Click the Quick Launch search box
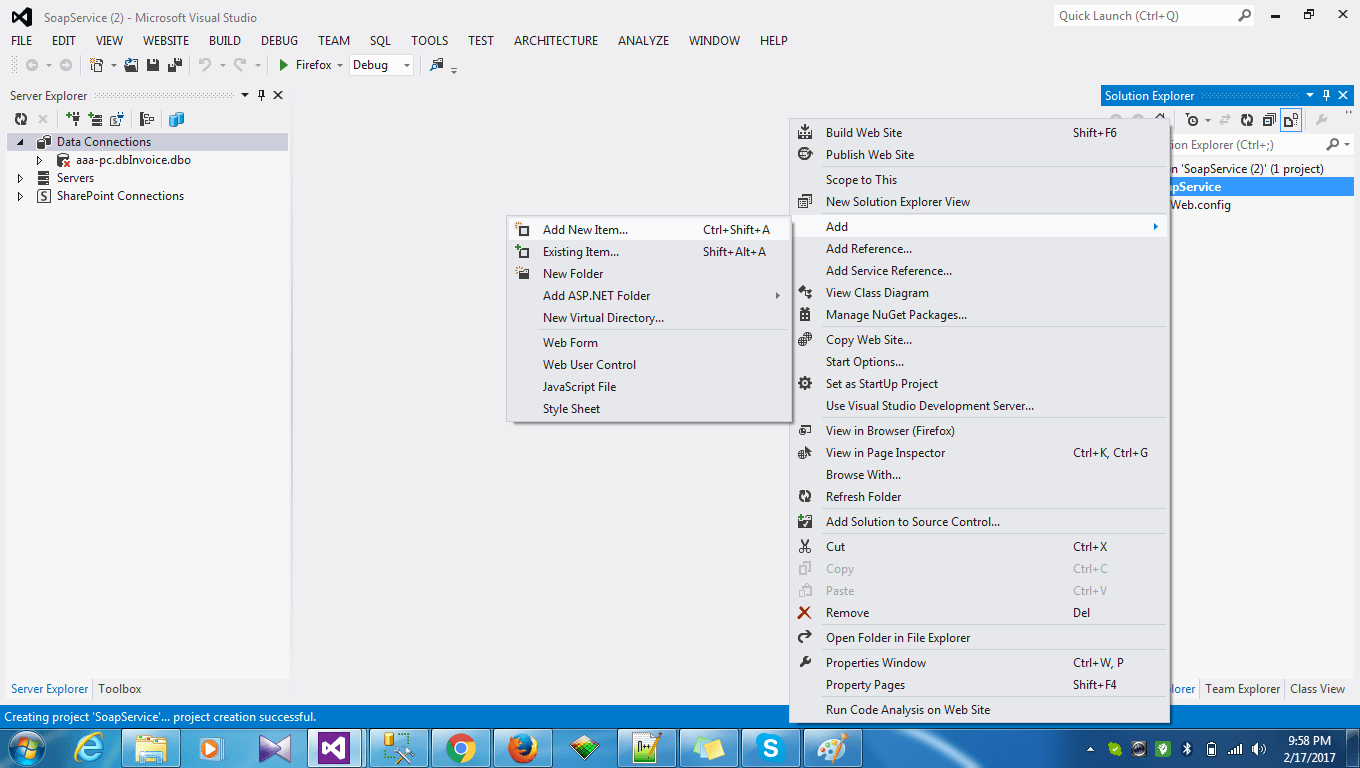Viewport: 1360px width, 768px height. click(x=1145, y=16)
